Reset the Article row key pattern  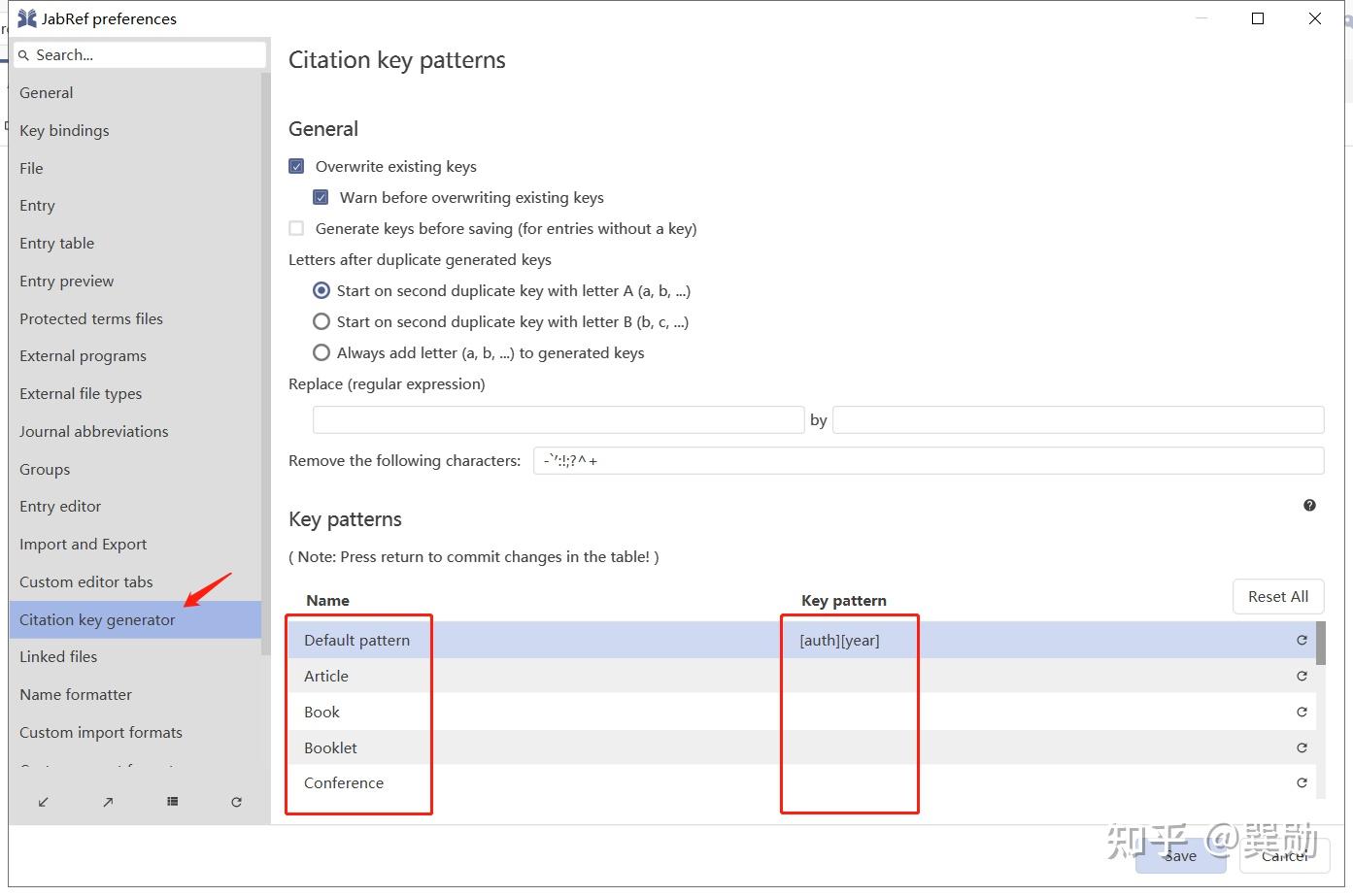pyautogui.click(x=1302, y=677)
